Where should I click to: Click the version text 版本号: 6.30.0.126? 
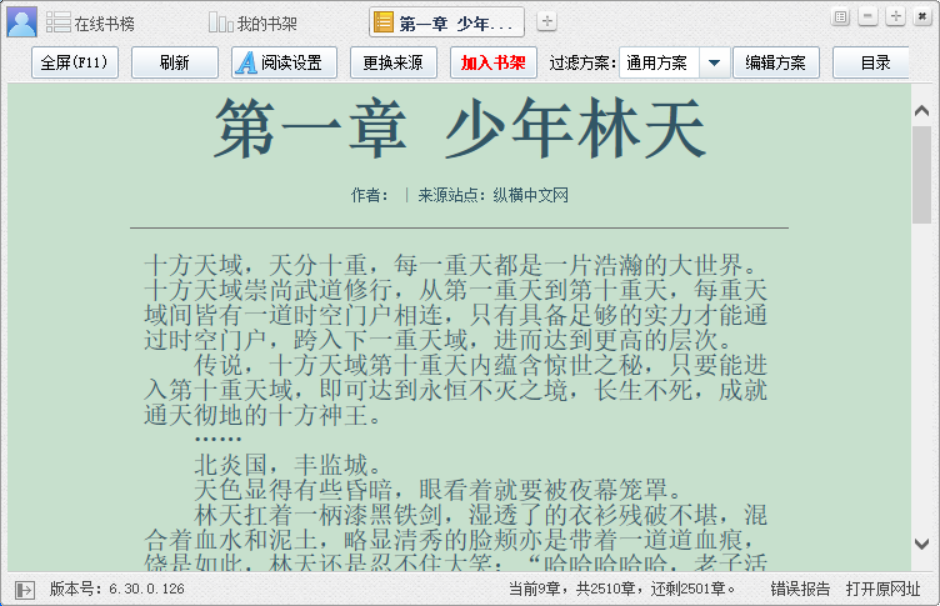coord(117,589)
